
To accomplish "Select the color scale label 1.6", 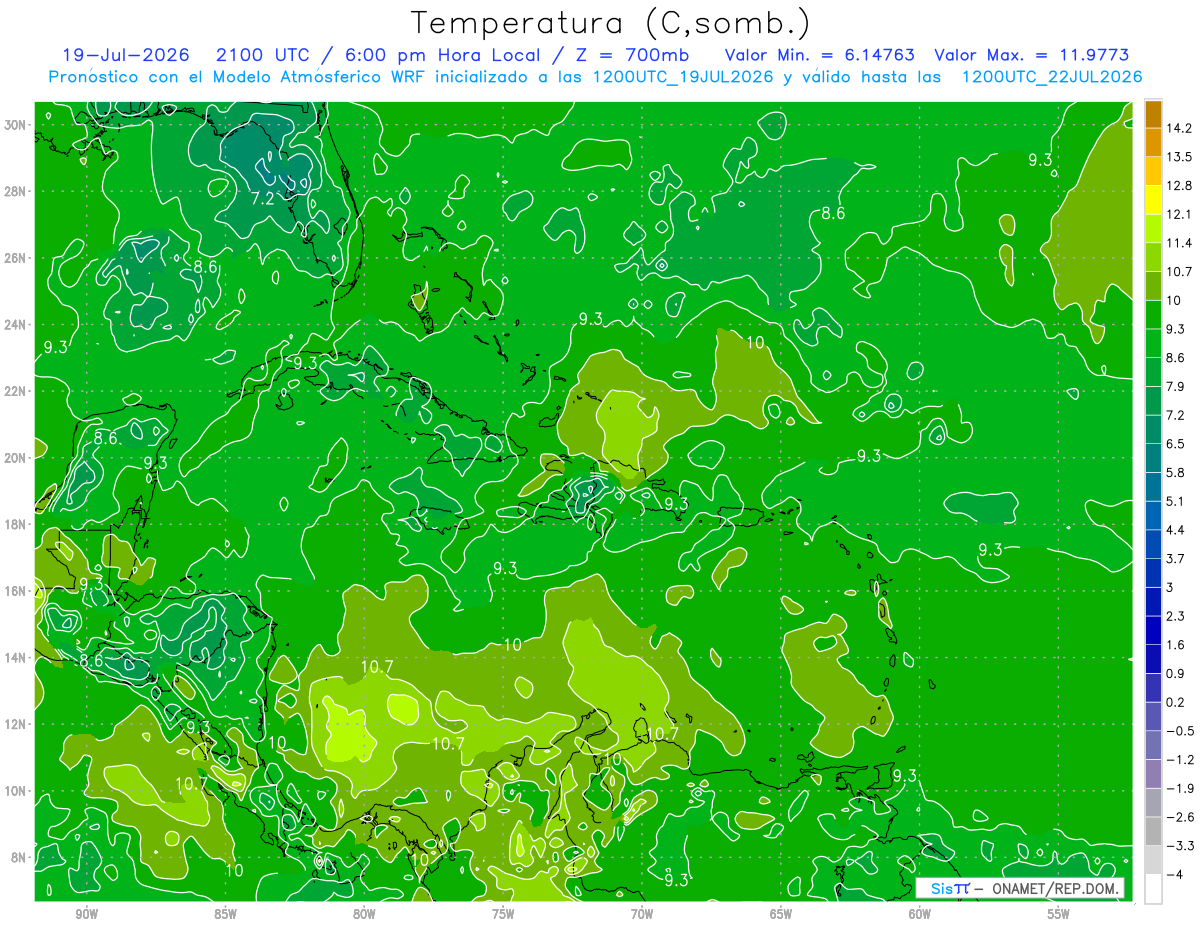I will click(x=1176, y=645).
